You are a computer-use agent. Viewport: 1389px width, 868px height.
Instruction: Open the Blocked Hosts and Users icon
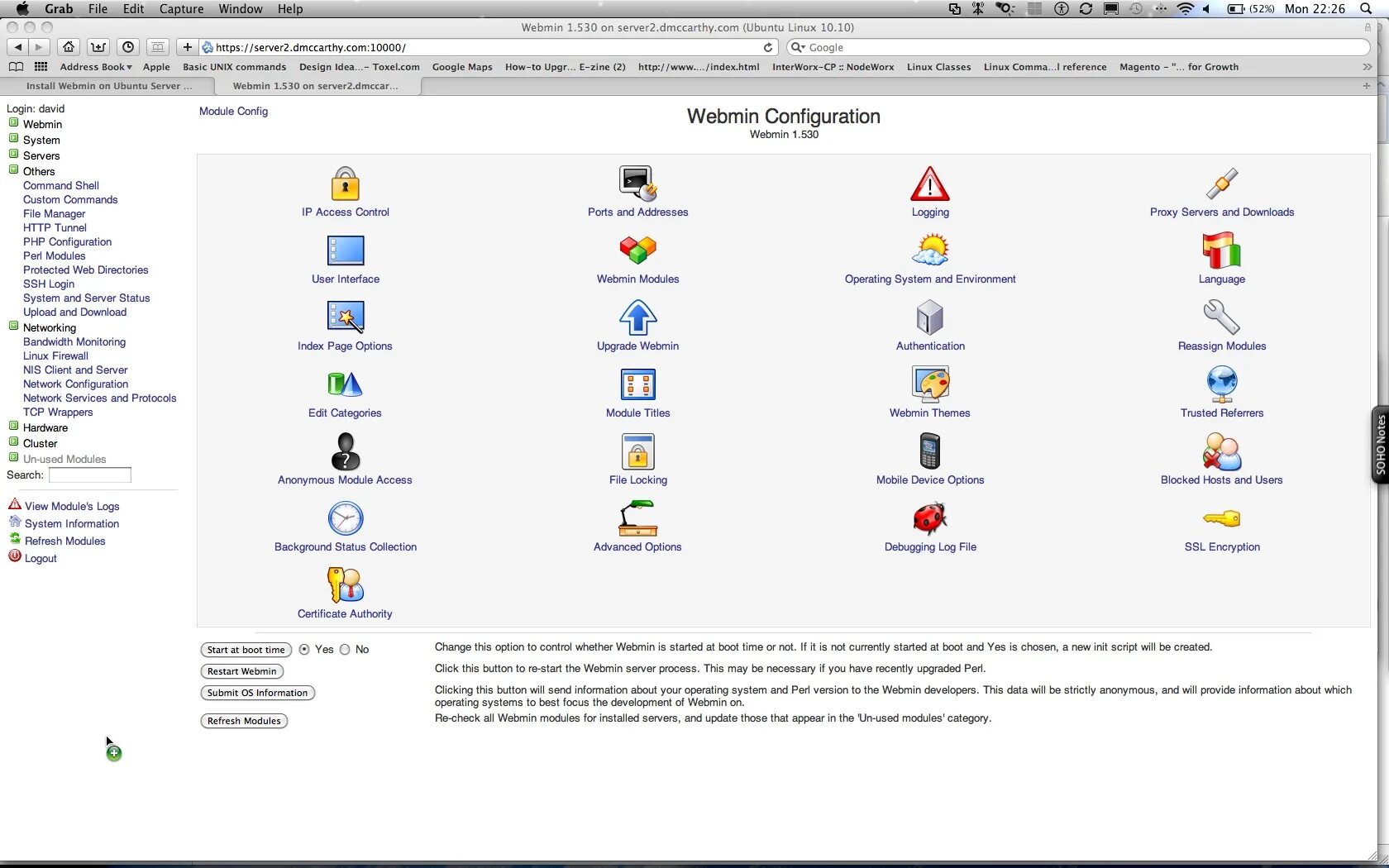[x=1222, y=451]
